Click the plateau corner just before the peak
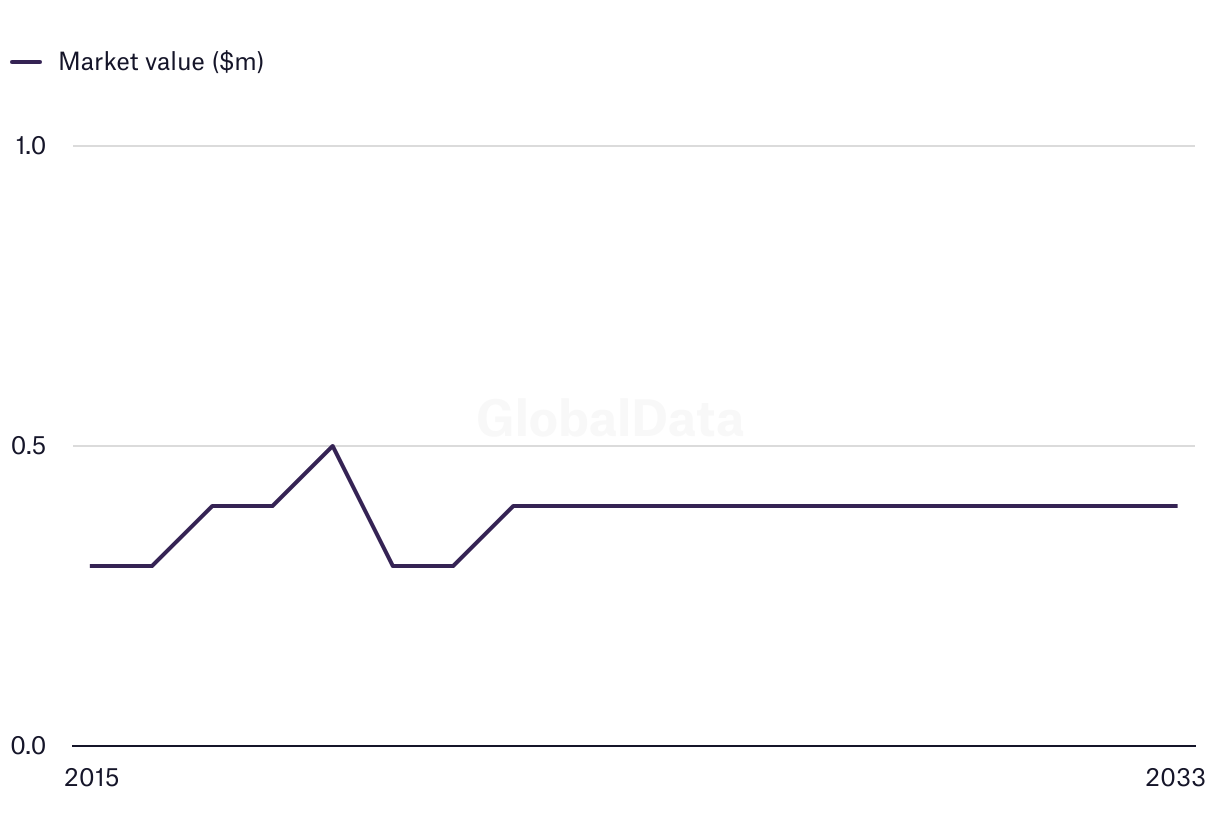The image size is (1220, 836). [272, 506]
